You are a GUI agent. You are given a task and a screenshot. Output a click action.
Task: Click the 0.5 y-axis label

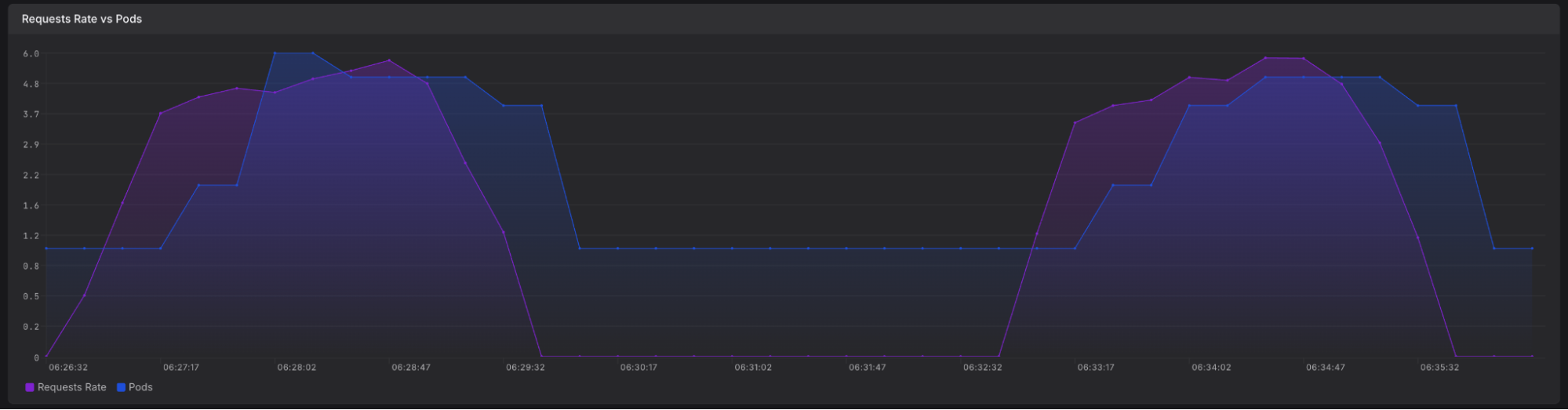(x=31, y=297)
